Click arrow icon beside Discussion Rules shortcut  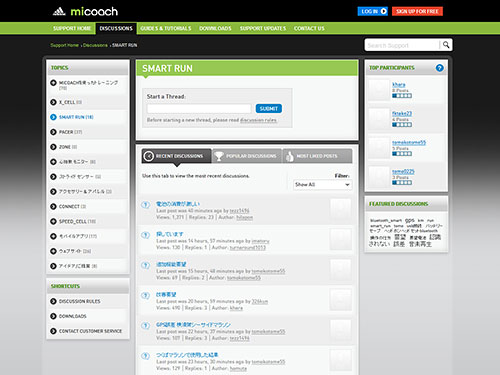point(53,301)
